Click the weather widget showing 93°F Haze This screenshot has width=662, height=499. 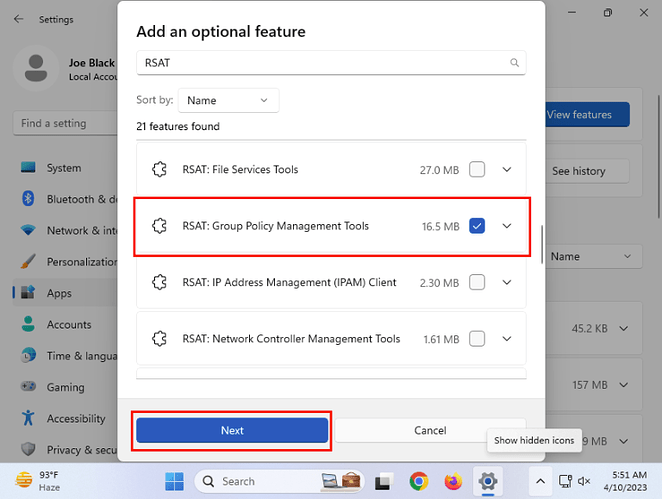[38, 481]
